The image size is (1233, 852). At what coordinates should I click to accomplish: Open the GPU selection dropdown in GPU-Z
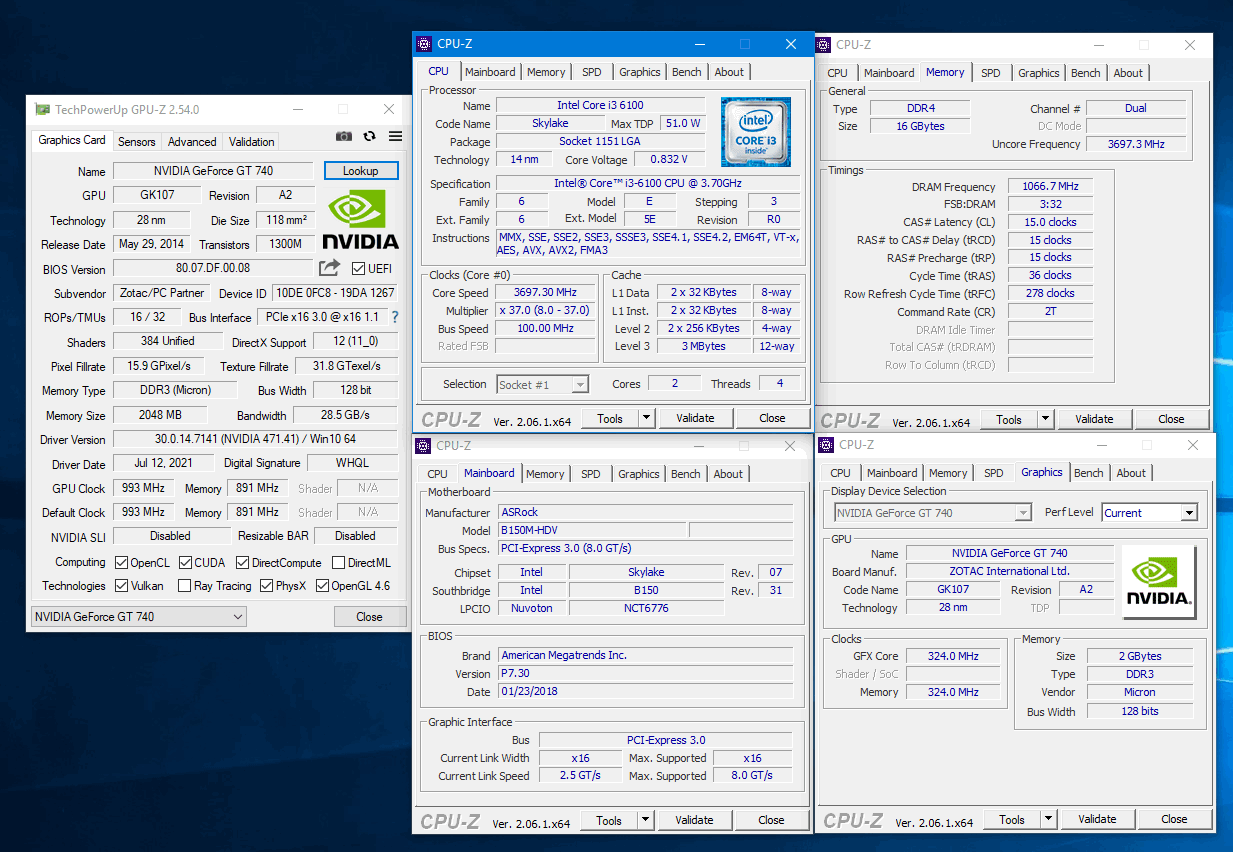point(139,617)
